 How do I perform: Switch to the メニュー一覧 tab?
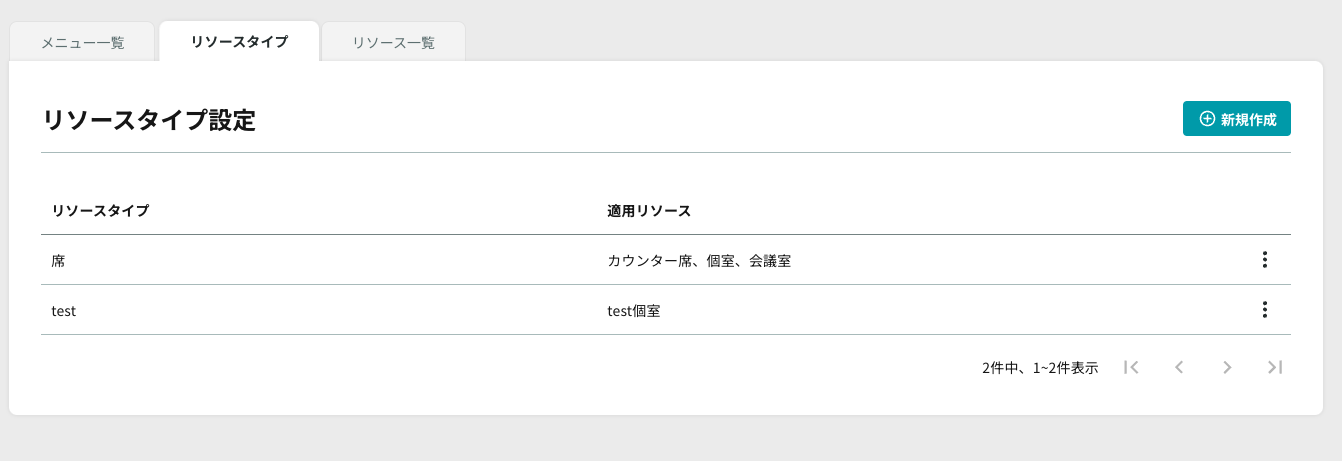coord(83,43)
